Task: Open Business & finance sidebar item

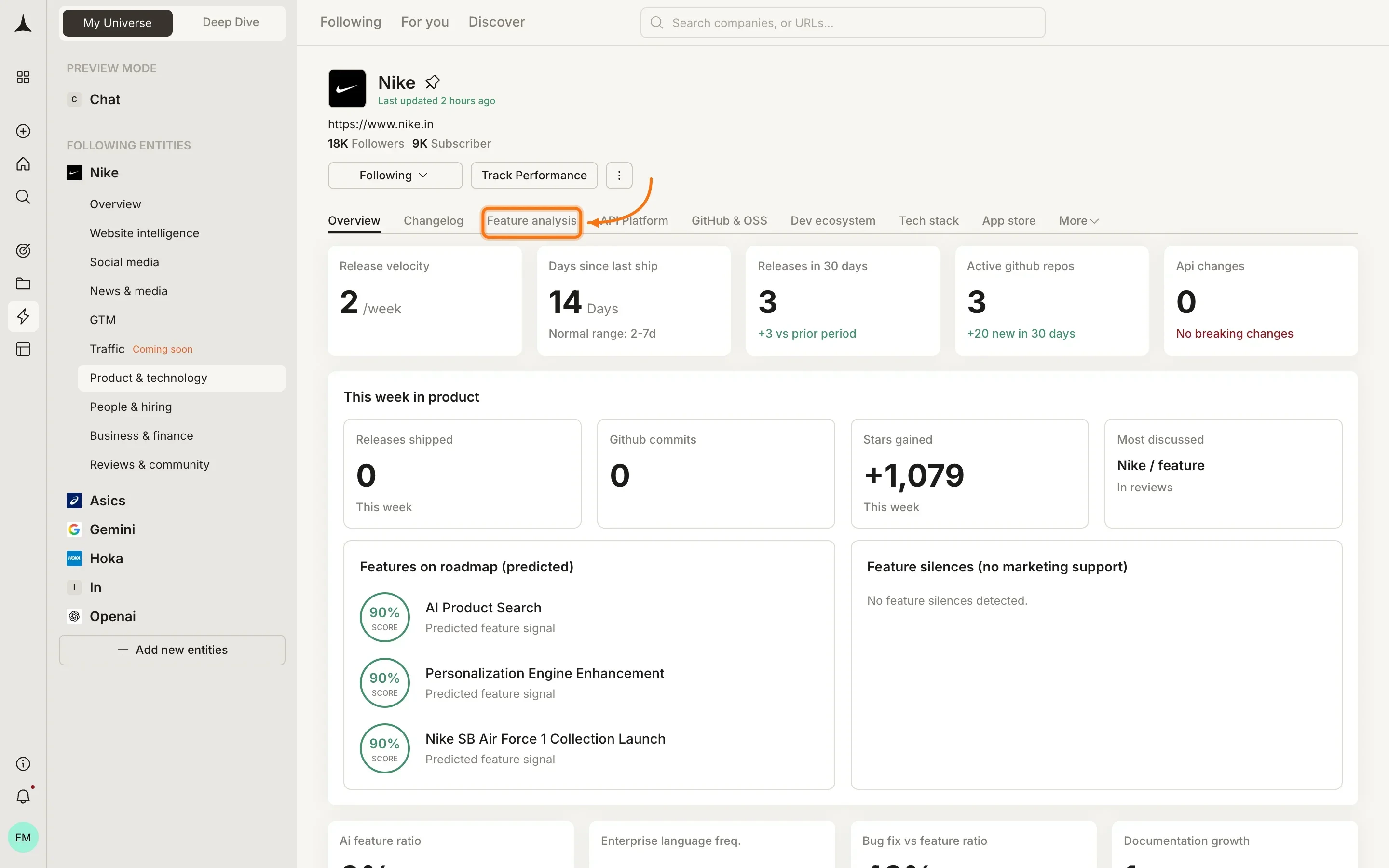Action: click(x=141, y=435)
